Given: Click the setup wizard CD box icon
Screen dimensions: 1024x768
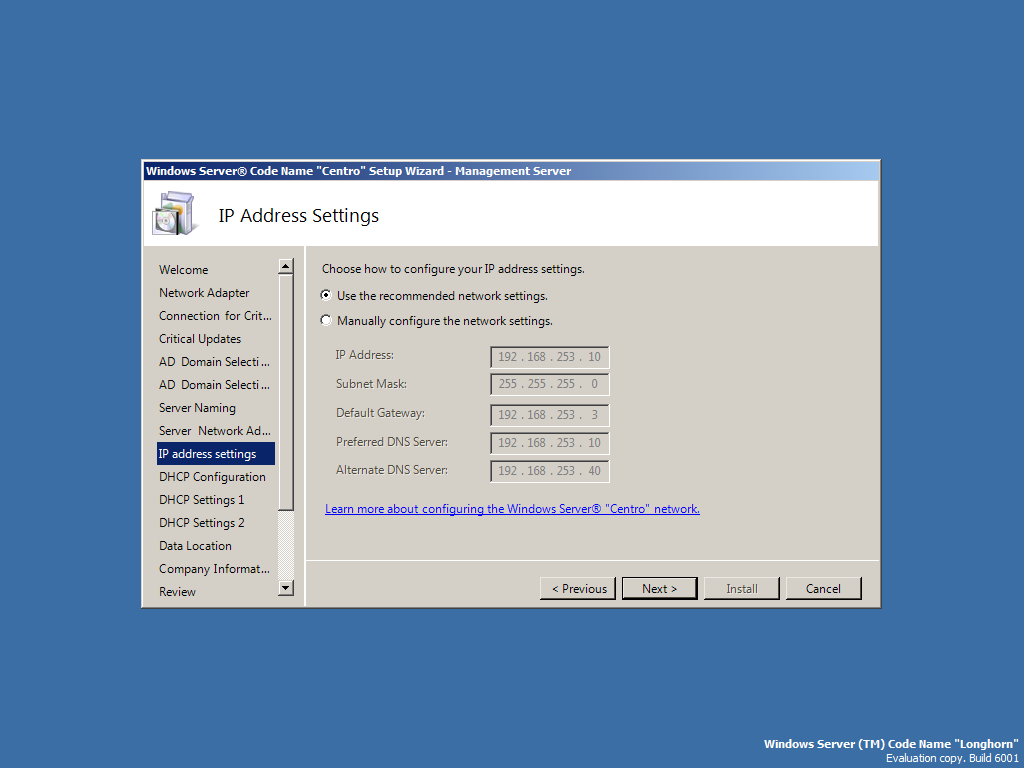Looking at the screenshot, I should (x=174, y=214).
